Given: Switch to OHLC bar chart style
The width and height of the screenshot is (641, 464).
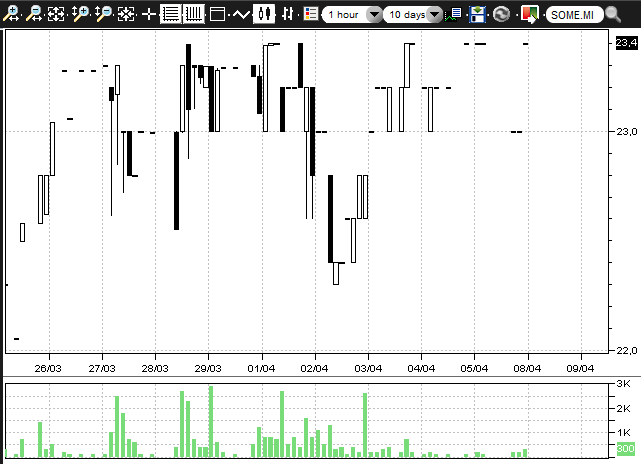Looking at the screenshot, I should (x=287, y=14).
